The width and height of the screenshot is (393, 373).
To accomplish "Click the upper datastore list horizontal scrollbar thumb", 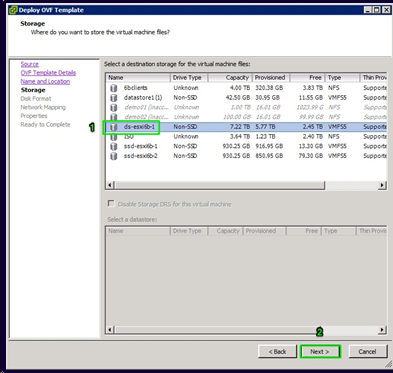I will pos(219,185).
